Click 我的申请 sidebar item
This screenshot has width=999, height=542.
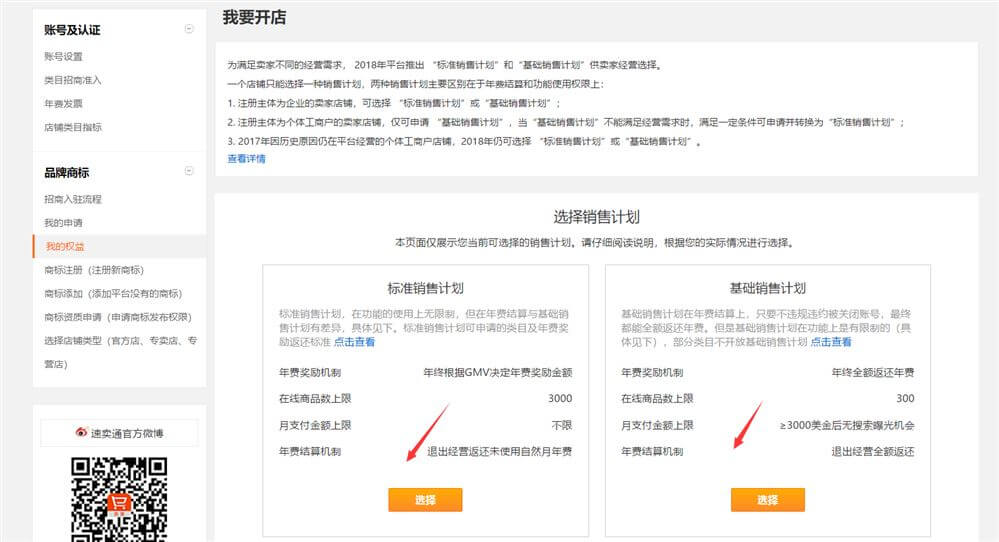coord(63,222)
